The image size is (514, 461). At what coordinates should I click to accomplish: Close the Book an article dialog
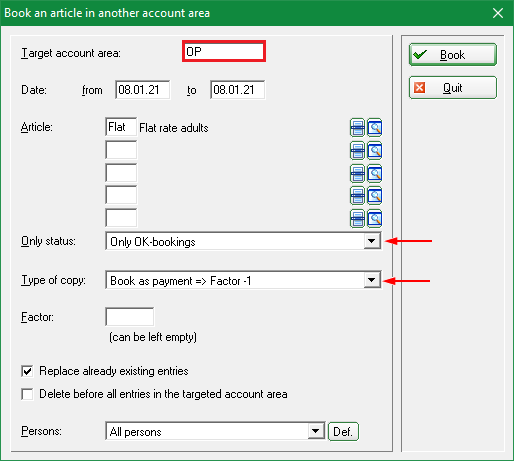498,13
